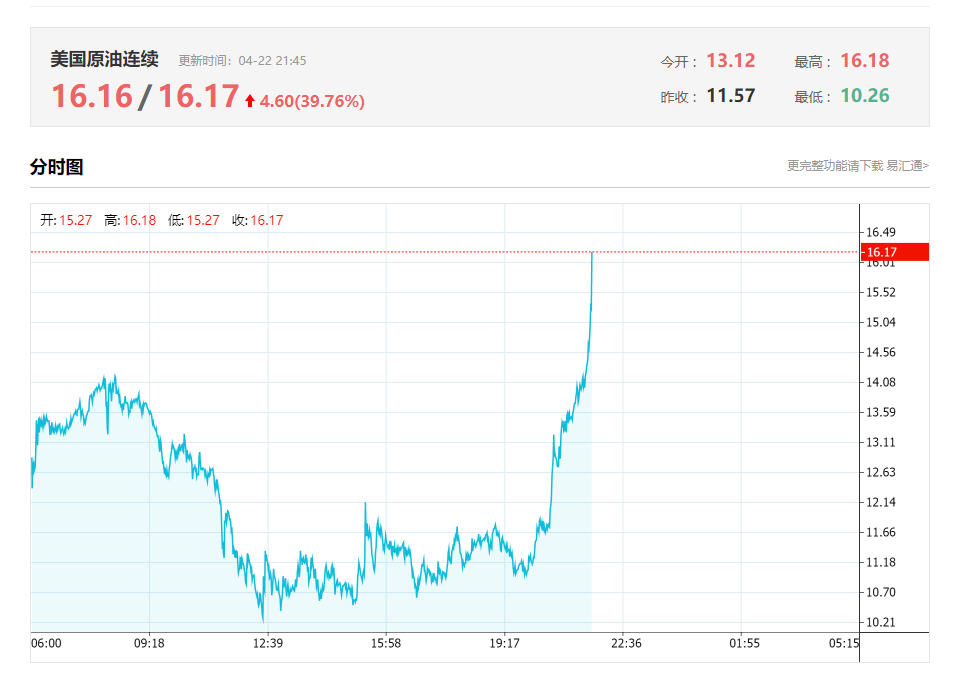Click the 更新时间 04-22 21:45 timestamp
976x685 pixels.
coord(242,61)
